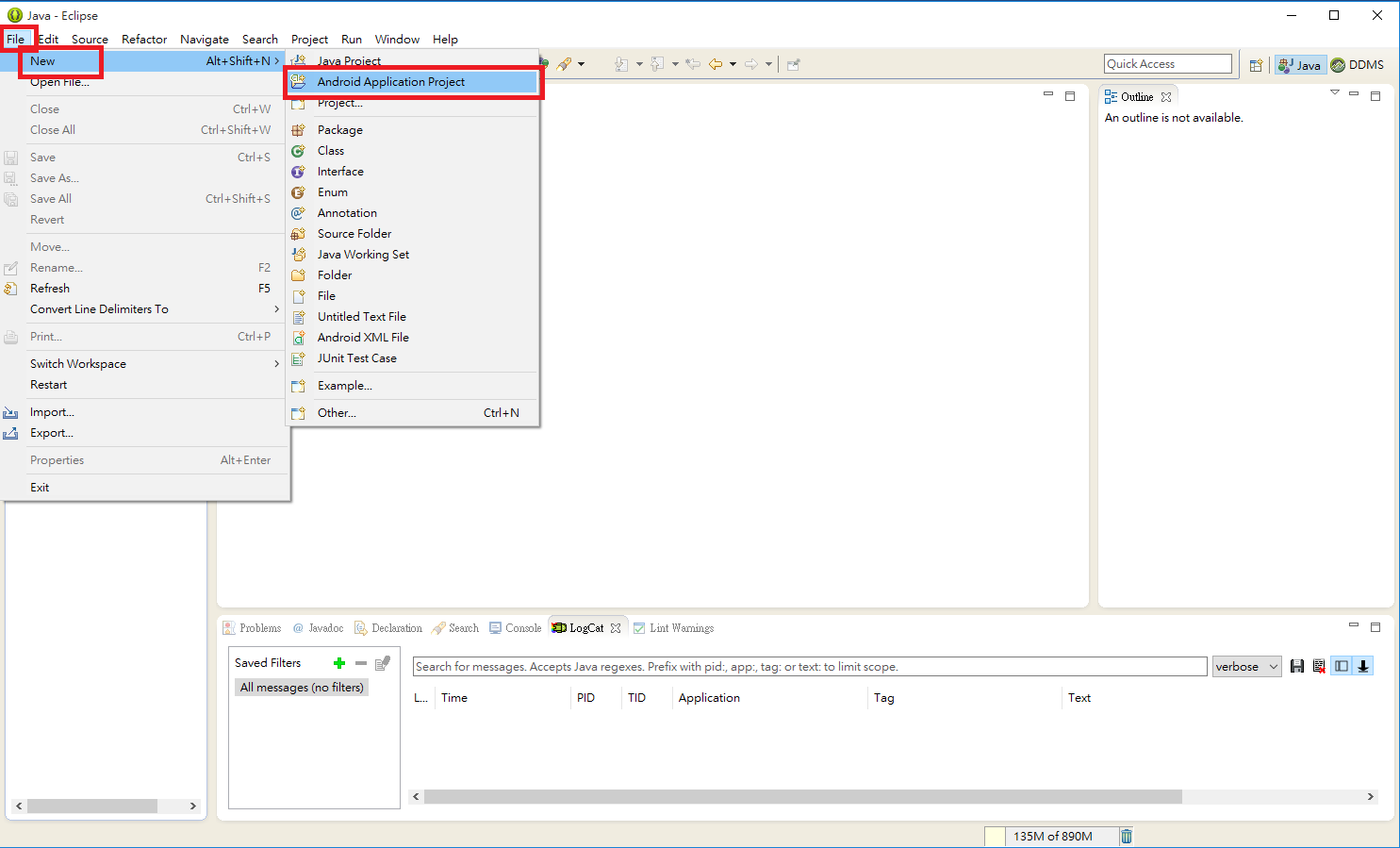Maximize the Outline view panel
The image size is (1400, 848).
1375,96
